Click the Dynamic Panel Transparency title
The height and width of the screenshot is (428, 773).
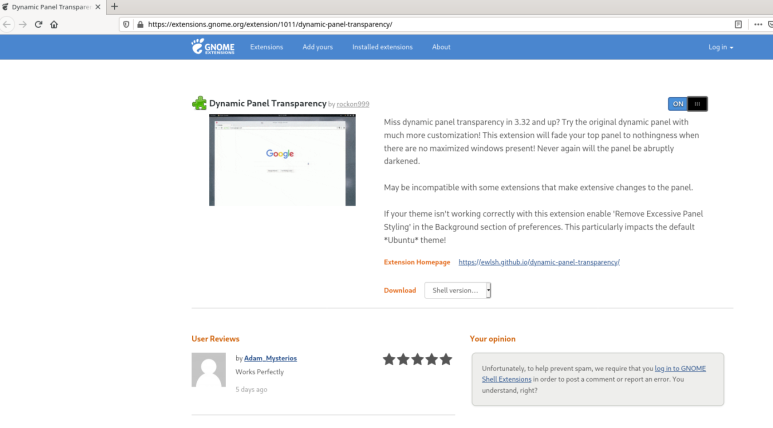tap(268, 103)
